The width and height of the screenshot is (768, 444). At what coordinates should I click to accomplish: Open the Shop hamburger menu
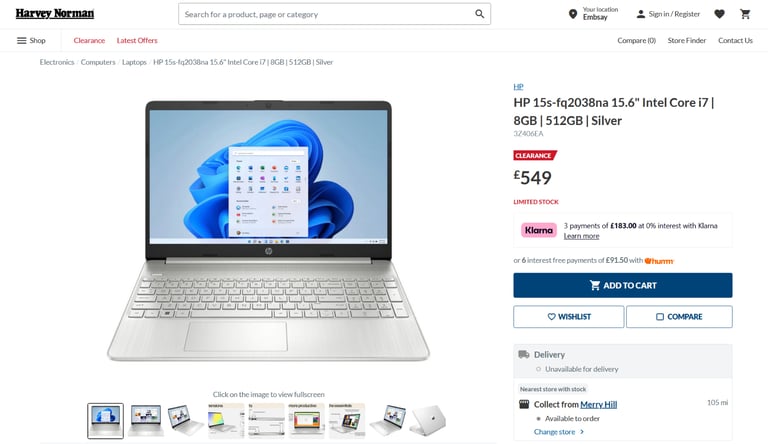[31, 41]
